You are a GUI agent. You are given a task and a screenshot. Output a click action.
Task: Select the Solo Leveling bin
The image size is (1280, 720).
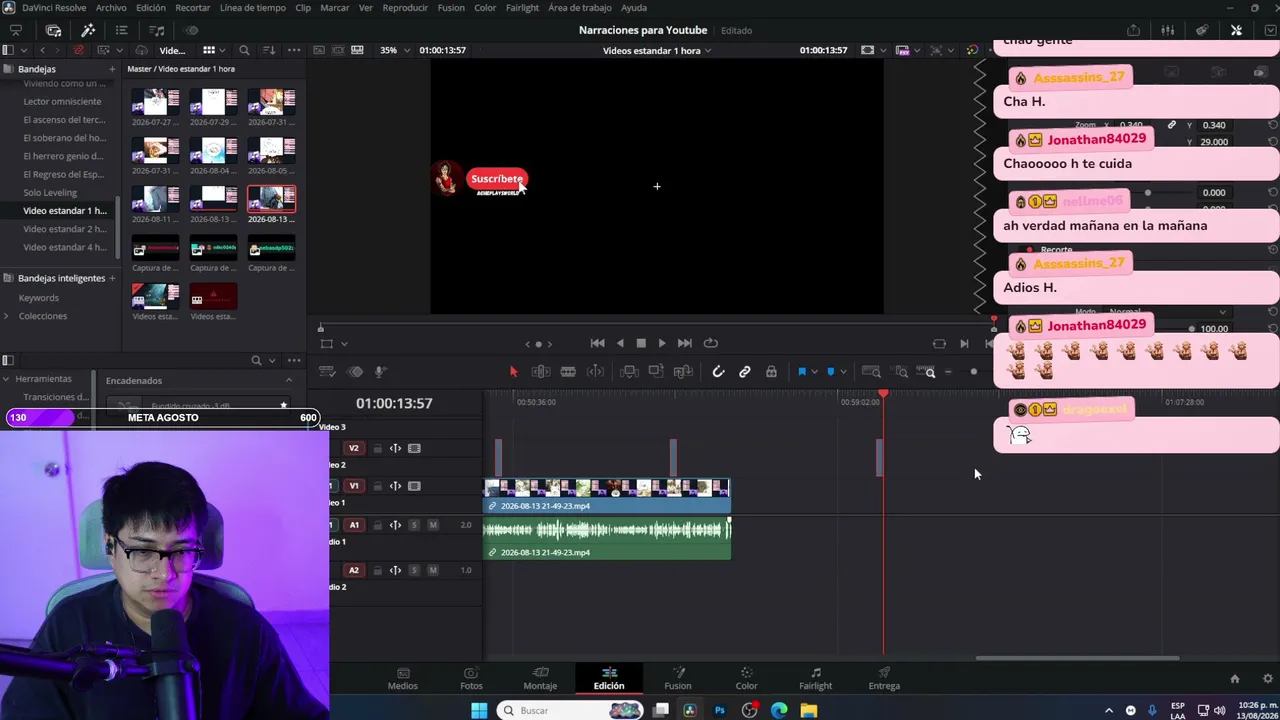[x=50, y=192]
